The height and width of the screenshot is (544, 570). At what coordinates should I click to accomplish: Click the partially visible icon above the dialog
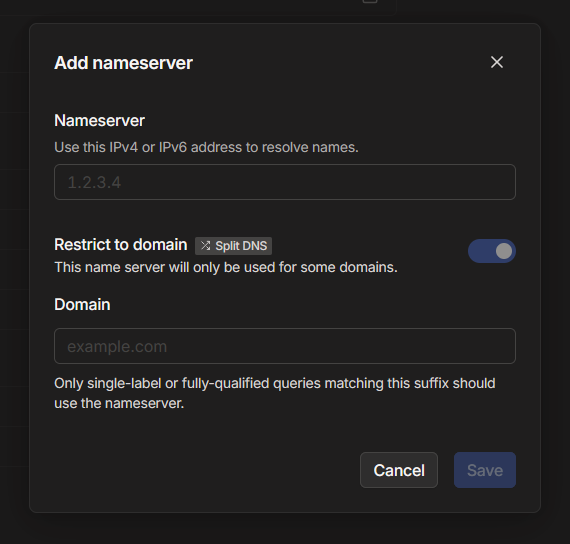[370, 1]
